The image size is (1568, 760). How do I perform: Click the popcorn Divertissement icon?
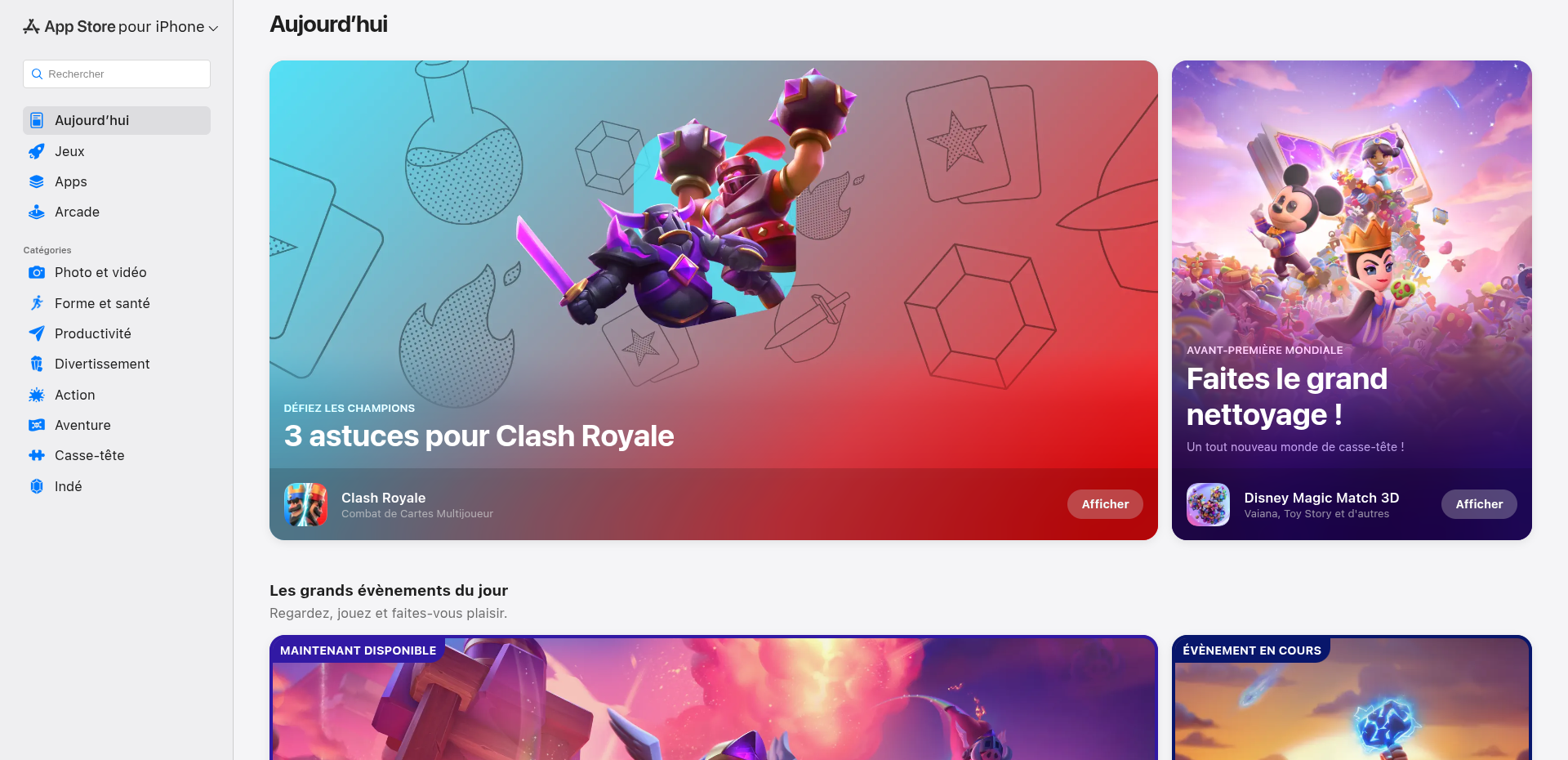37,364
